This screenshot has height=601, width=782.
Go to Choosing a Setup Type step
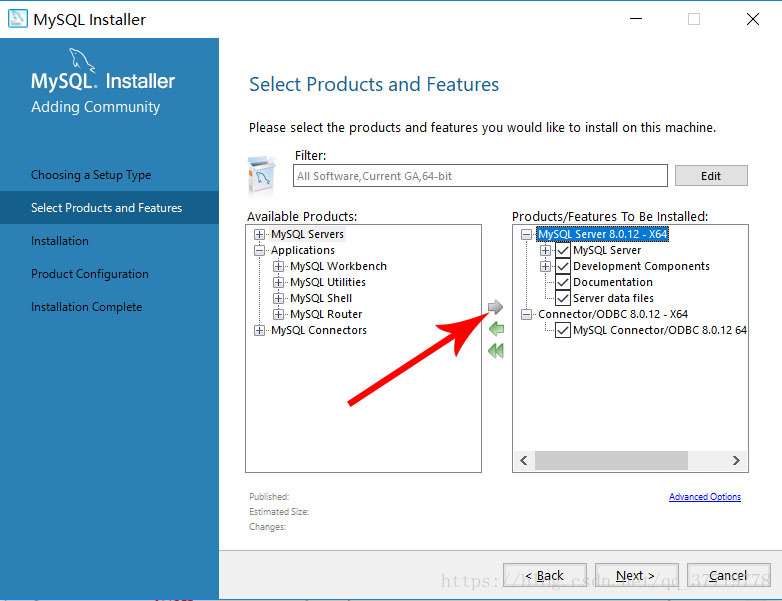coord(91,175)
